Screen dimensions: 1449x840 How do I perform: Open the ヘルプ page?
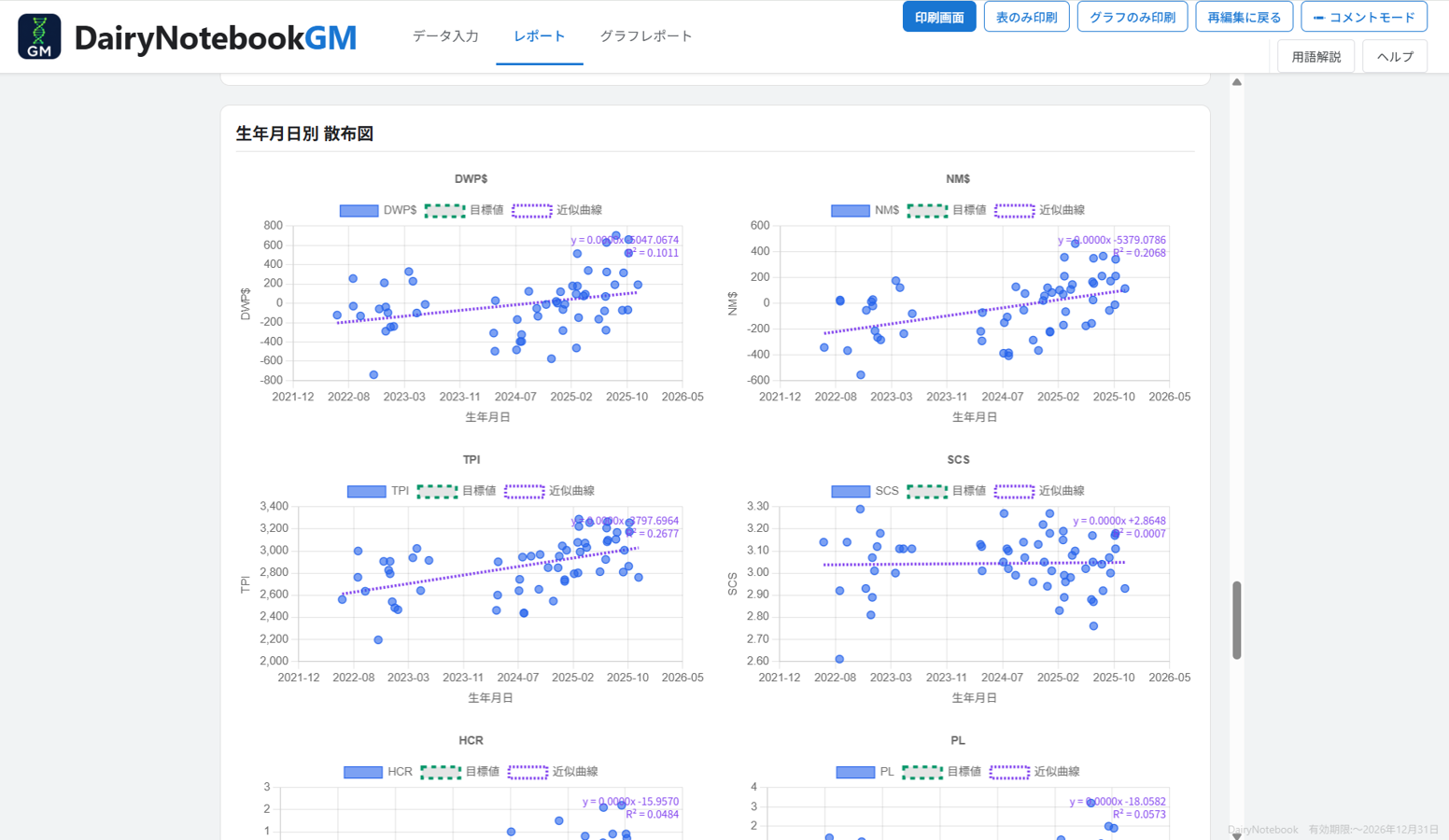(x=1395, y=57)
